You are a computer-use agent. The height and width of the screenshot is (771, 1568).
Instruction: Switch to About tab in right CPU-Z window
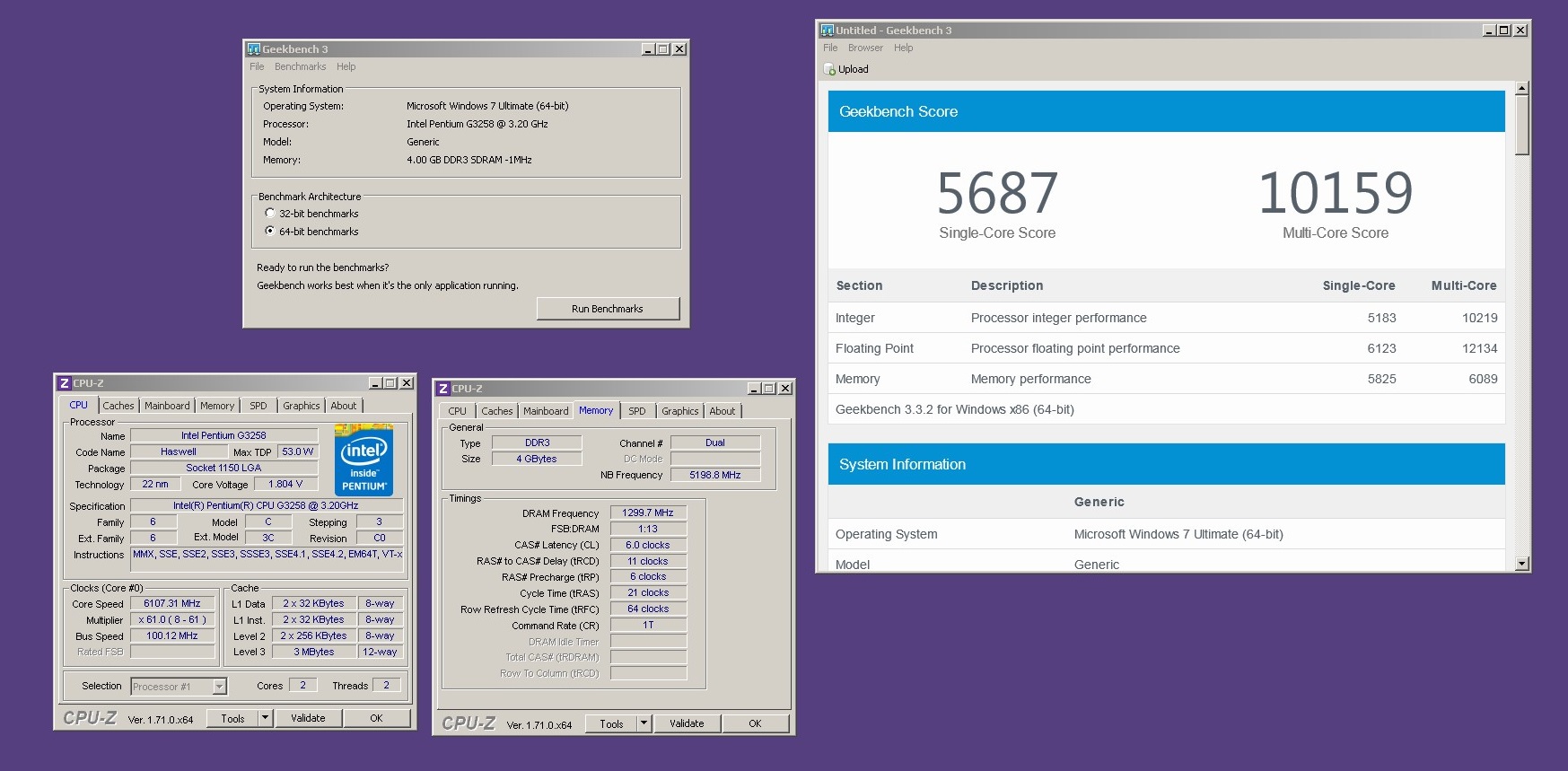pyautogui.click(x=723, y=411)
